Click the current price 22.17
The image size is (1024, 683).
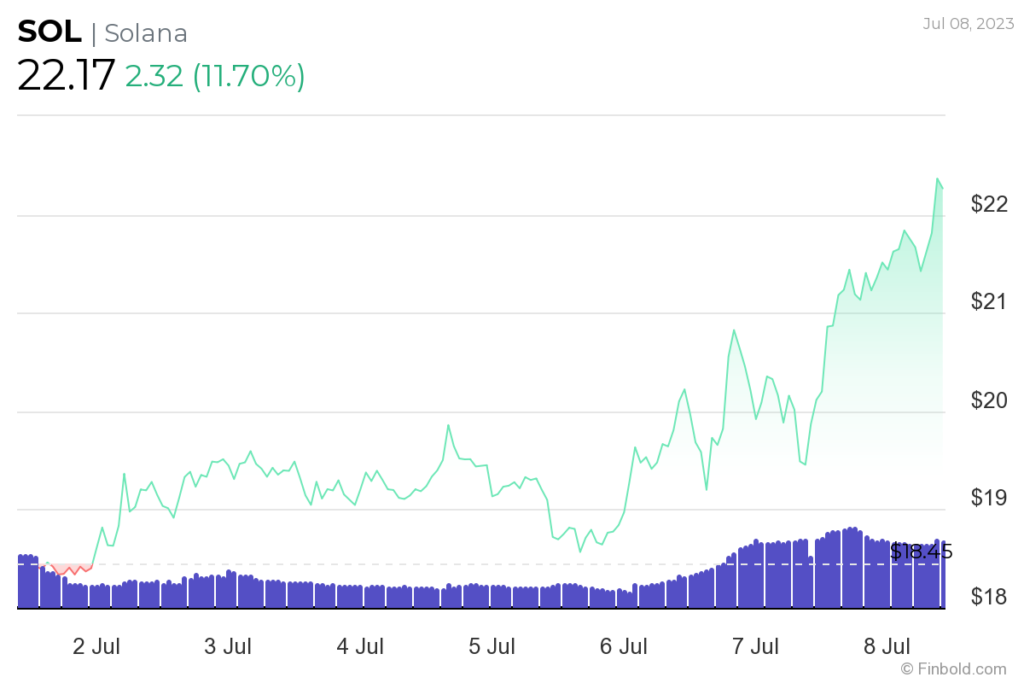pos(65,75)
